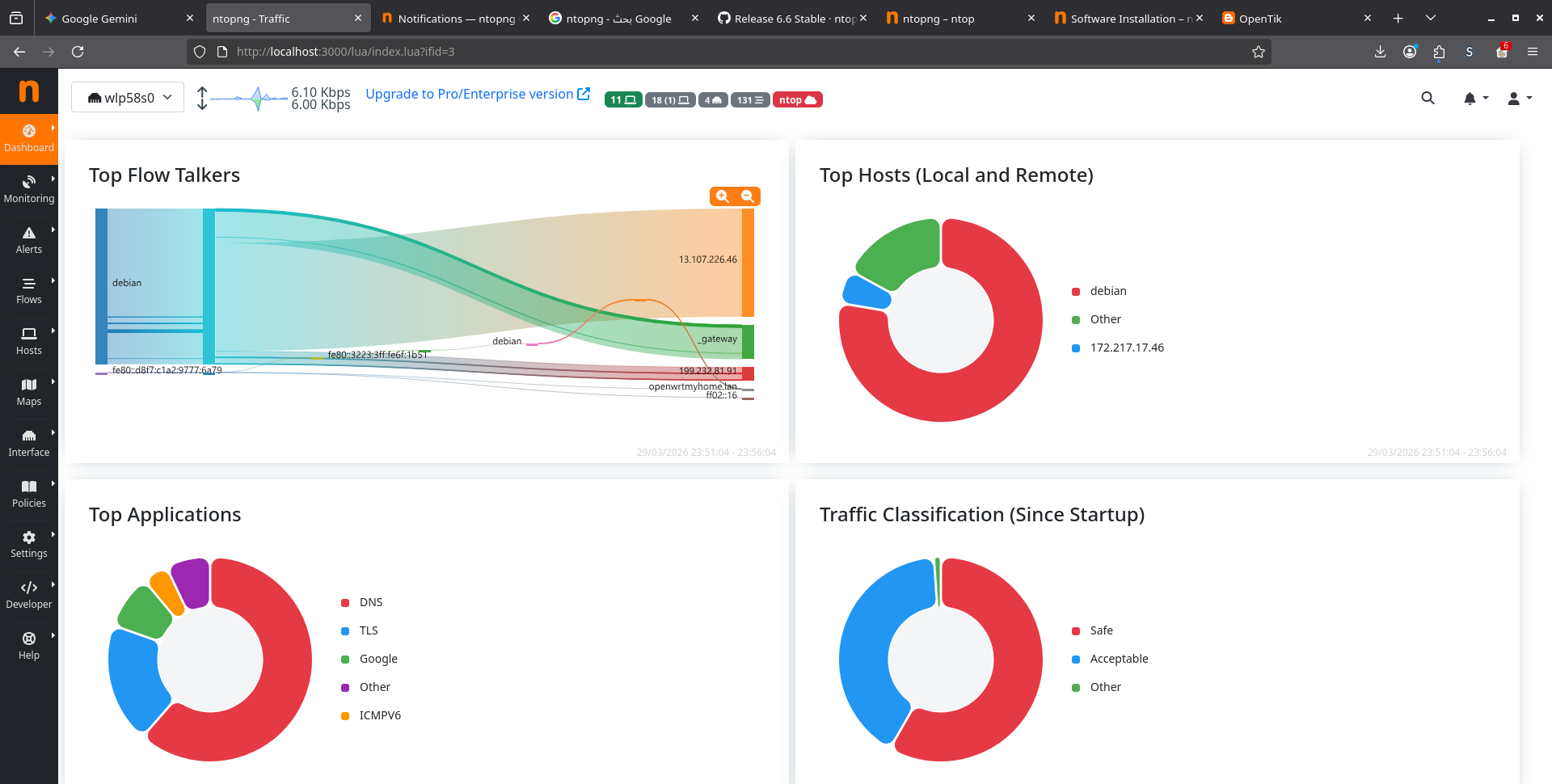Zoom out on Top Flow Talkers chart
1552x784 pixels.
pyautogui.click(x=748, y=196)
